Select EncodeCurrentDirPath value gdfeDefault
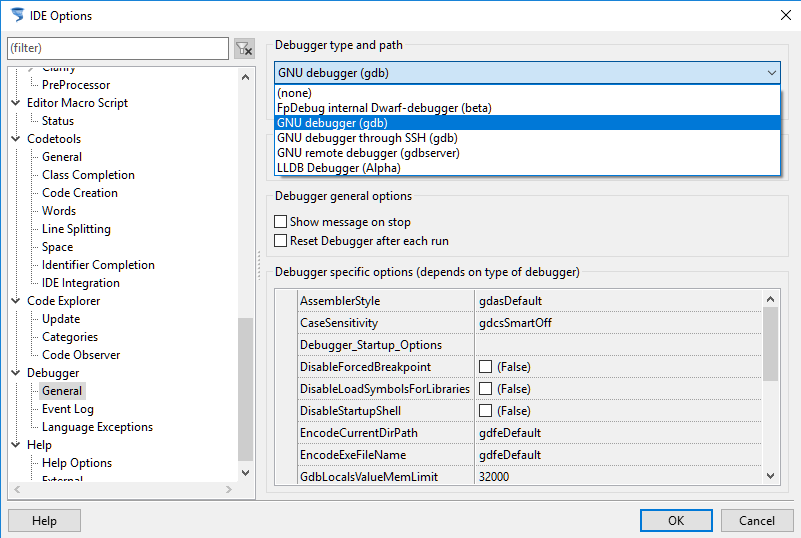This screenshot has height=538, width=801. pos(618,433)
